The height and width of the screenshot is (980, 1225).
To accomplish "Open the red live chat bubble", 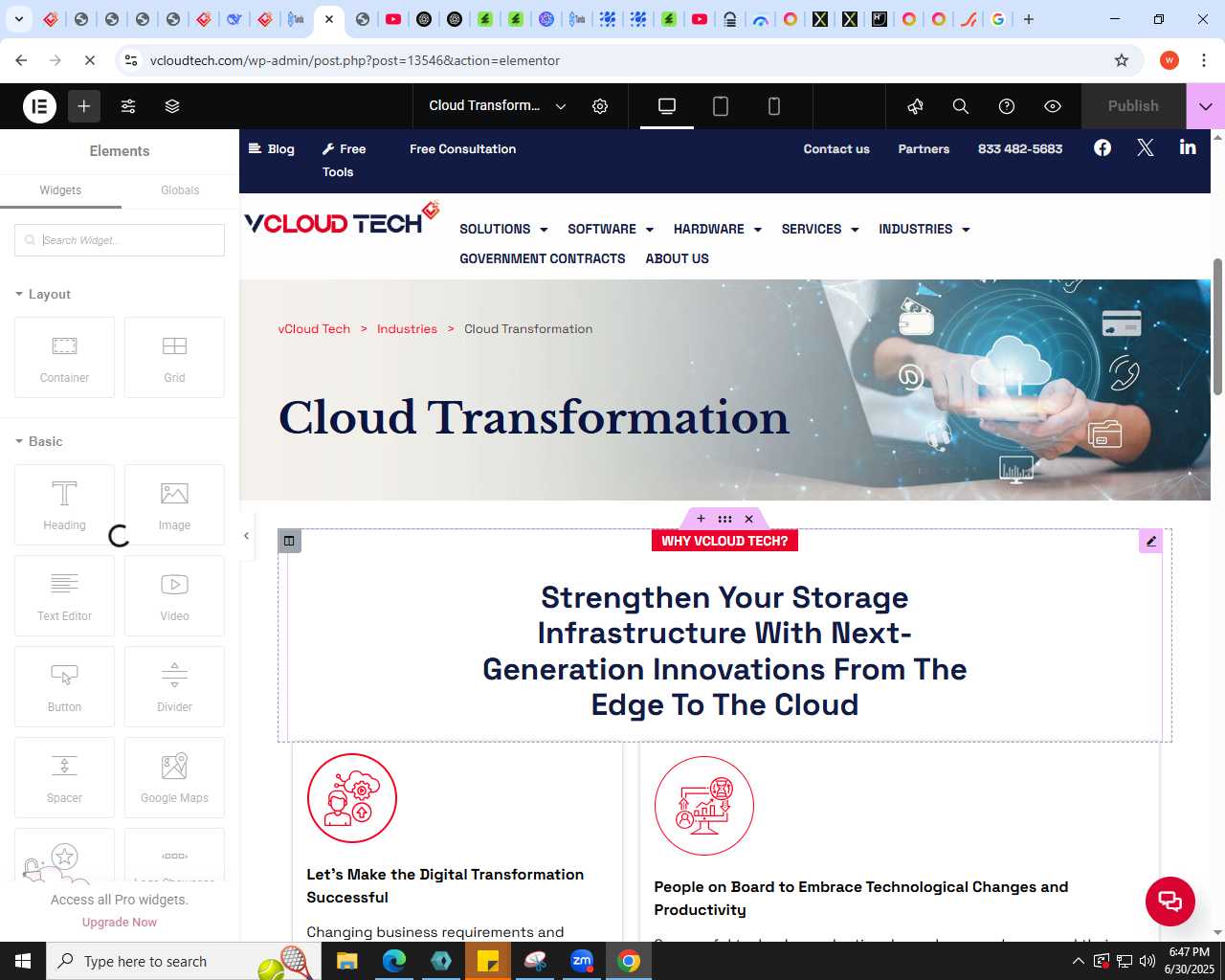I will (x=1170, y=902).
